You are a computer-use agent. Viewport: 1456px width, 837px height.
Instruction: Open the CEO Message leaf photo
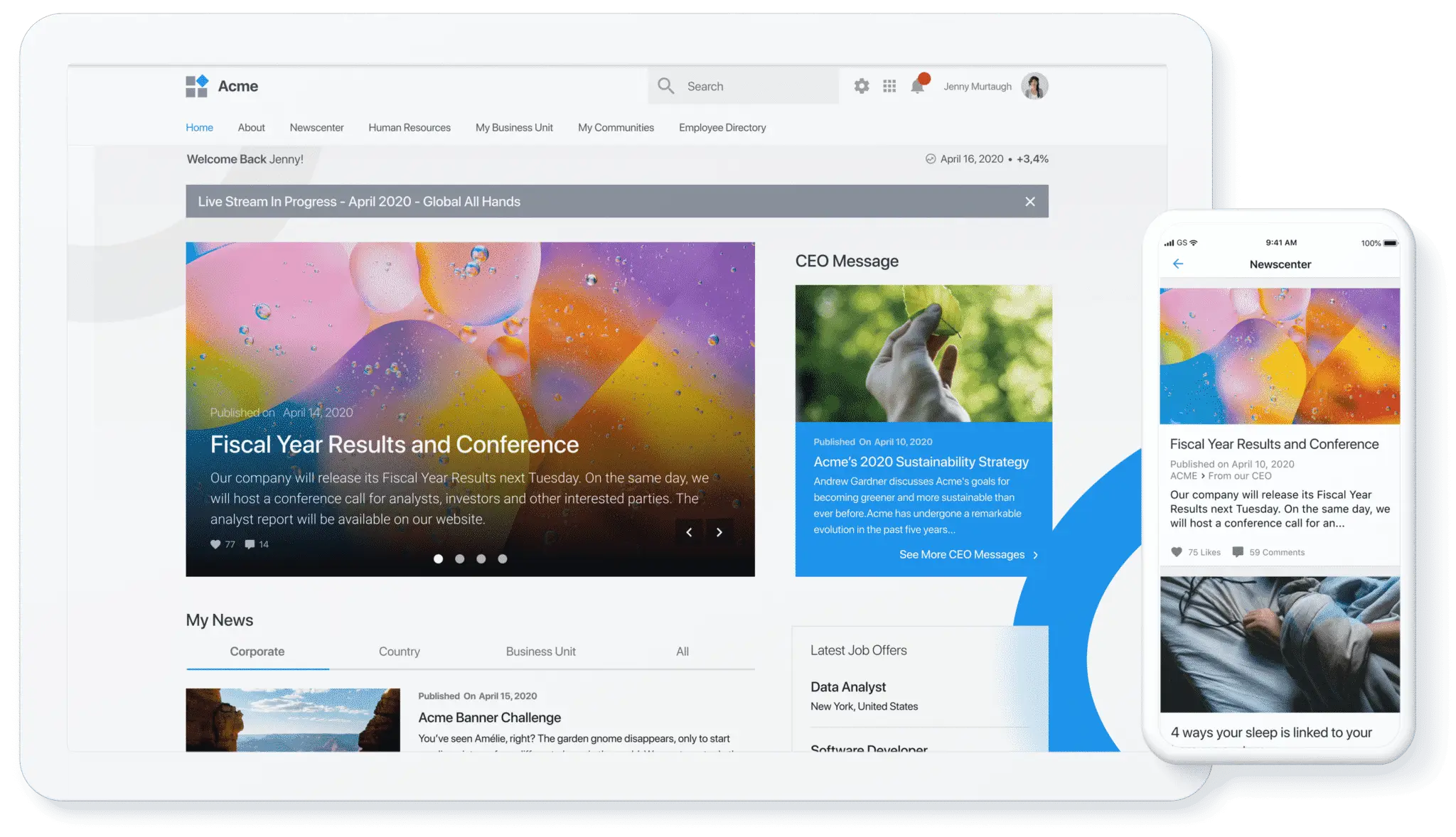point(924,354)
